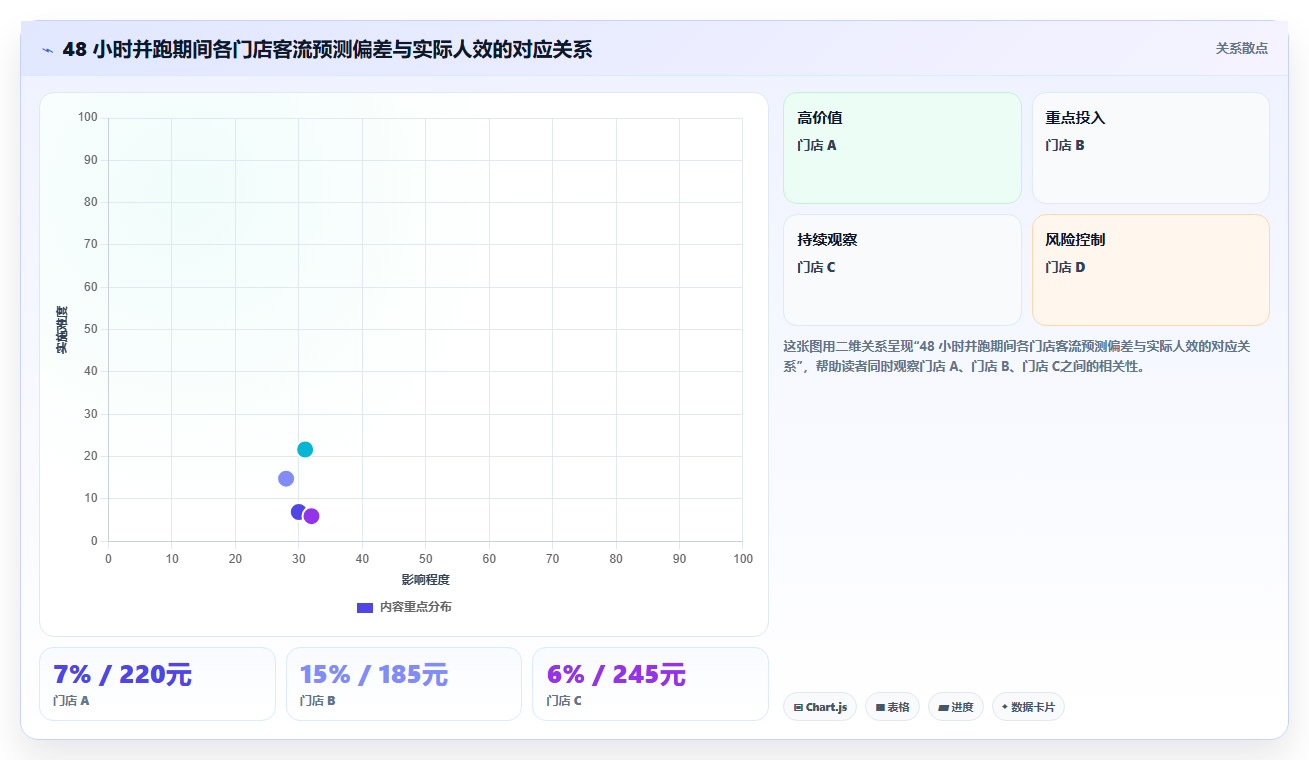
Task: Click the 表格 tag icon
Action: coord(880,707)
